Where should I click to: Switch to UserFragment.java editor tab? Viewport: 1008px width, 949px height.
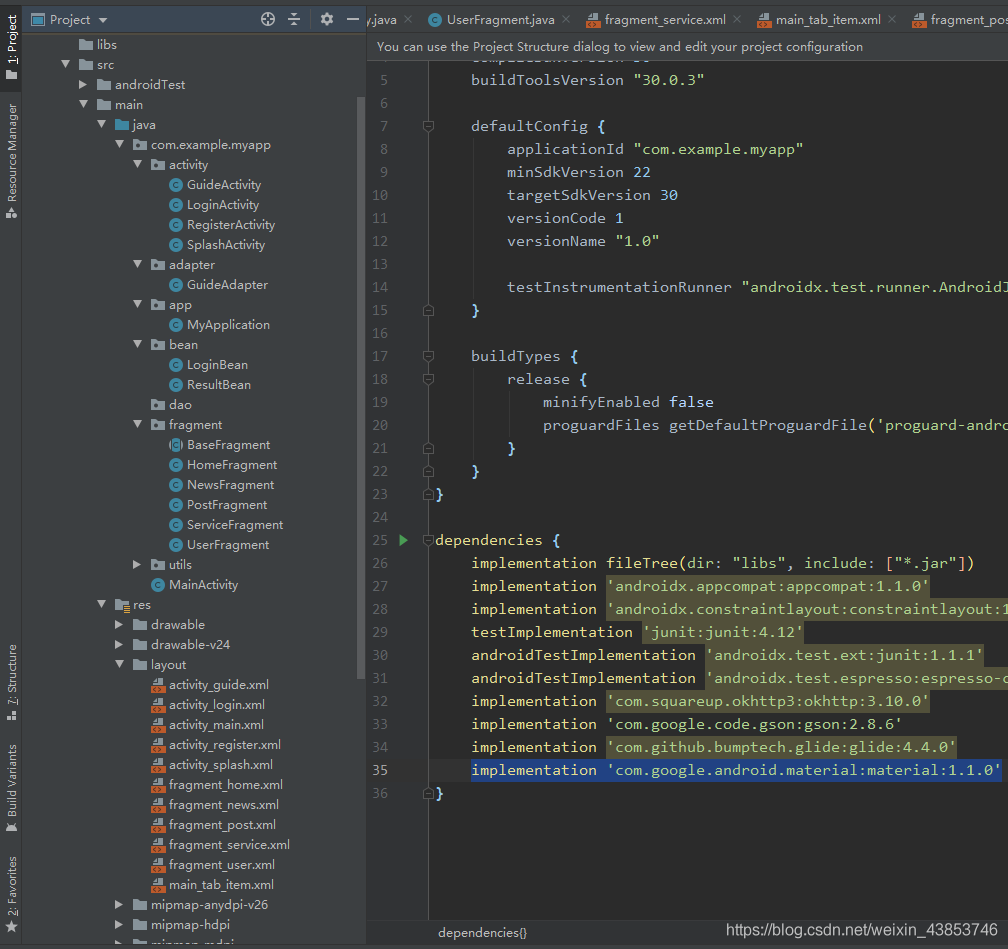(500, 20)
